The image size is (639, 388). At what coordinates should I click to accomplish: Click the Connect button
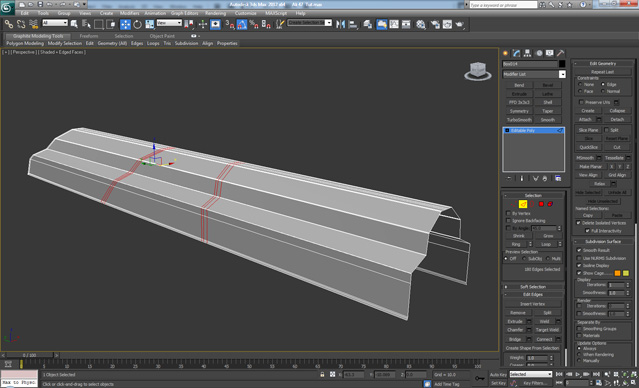pyautogui.click(x=544, y=339)
